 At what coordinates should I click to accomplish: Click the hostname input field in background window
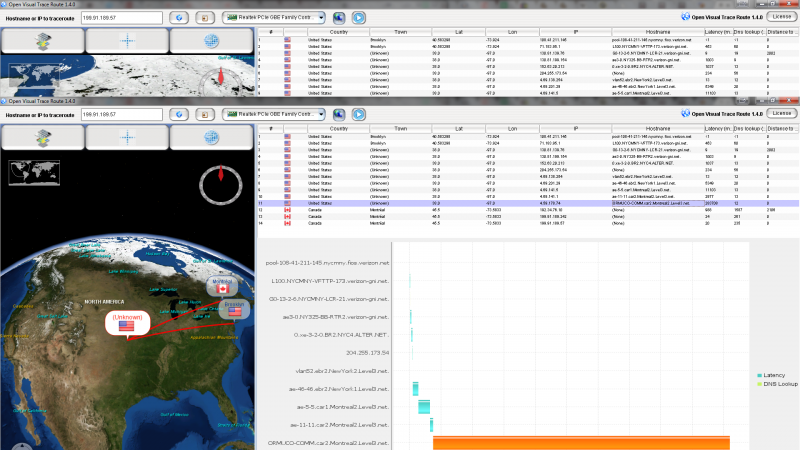point(121,17)
